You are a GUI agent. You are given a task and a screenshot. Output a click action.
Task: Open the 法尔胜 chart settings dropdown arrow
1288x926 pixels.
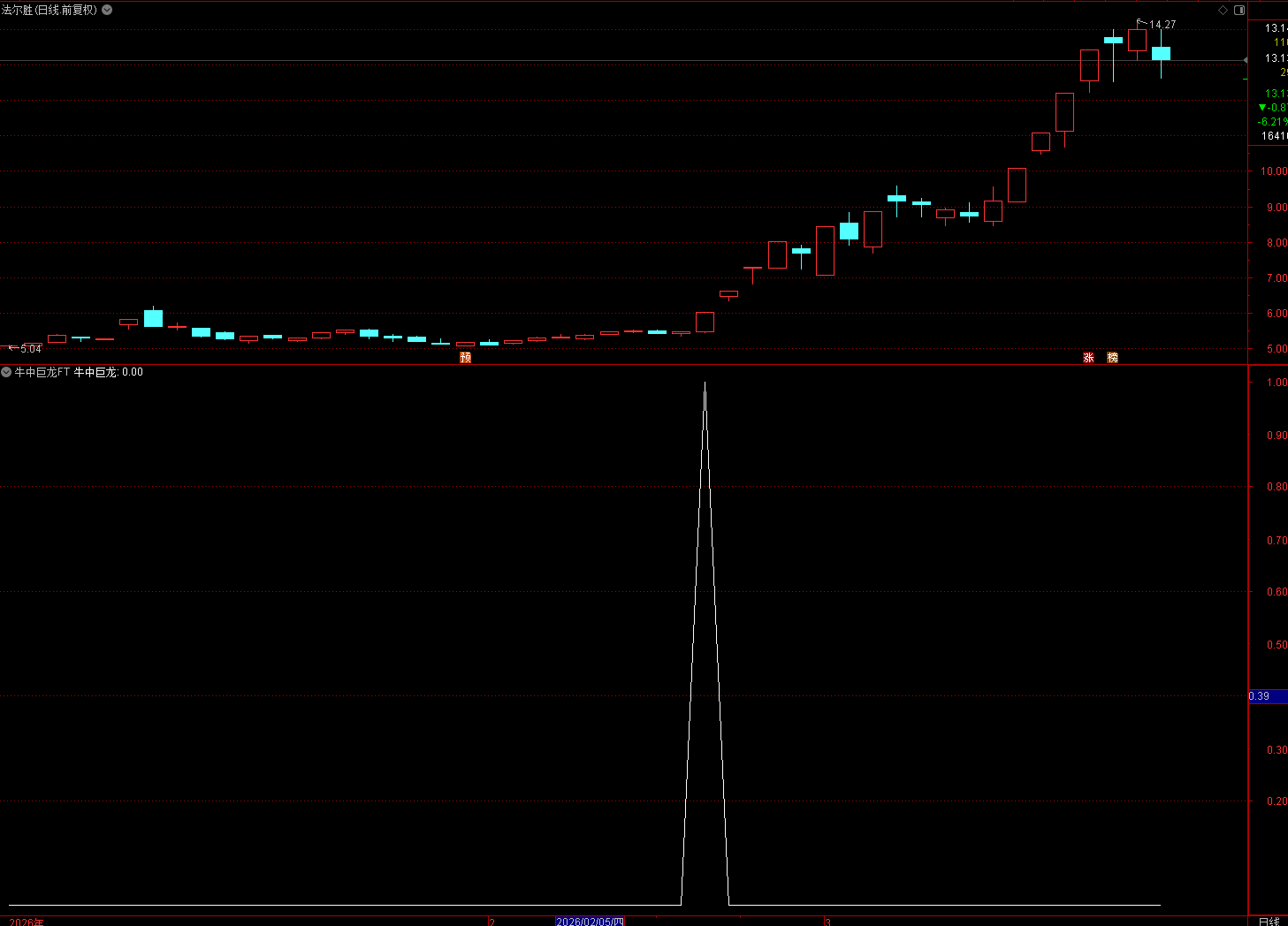click(x=107, y=10)
